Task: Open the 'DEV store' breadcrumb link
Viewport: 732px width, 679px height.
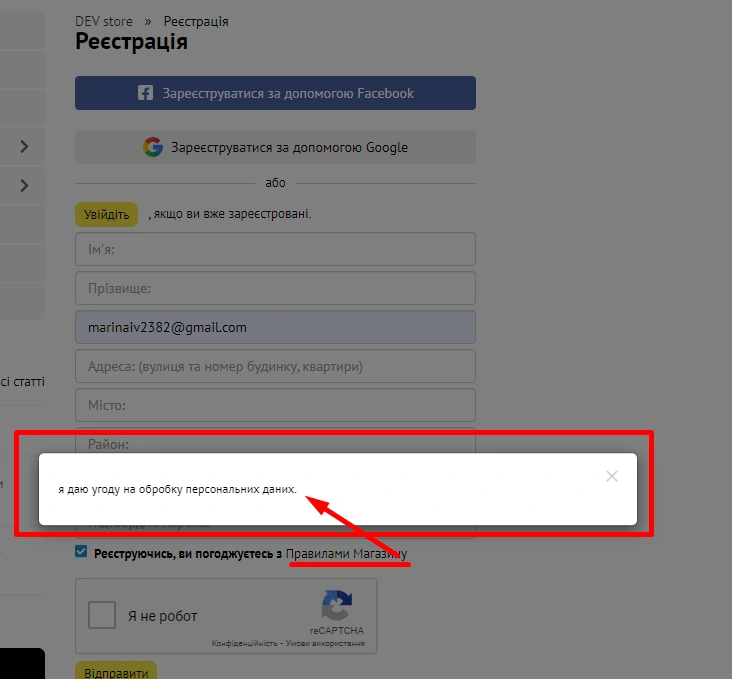Action: (x=104, y=21)
